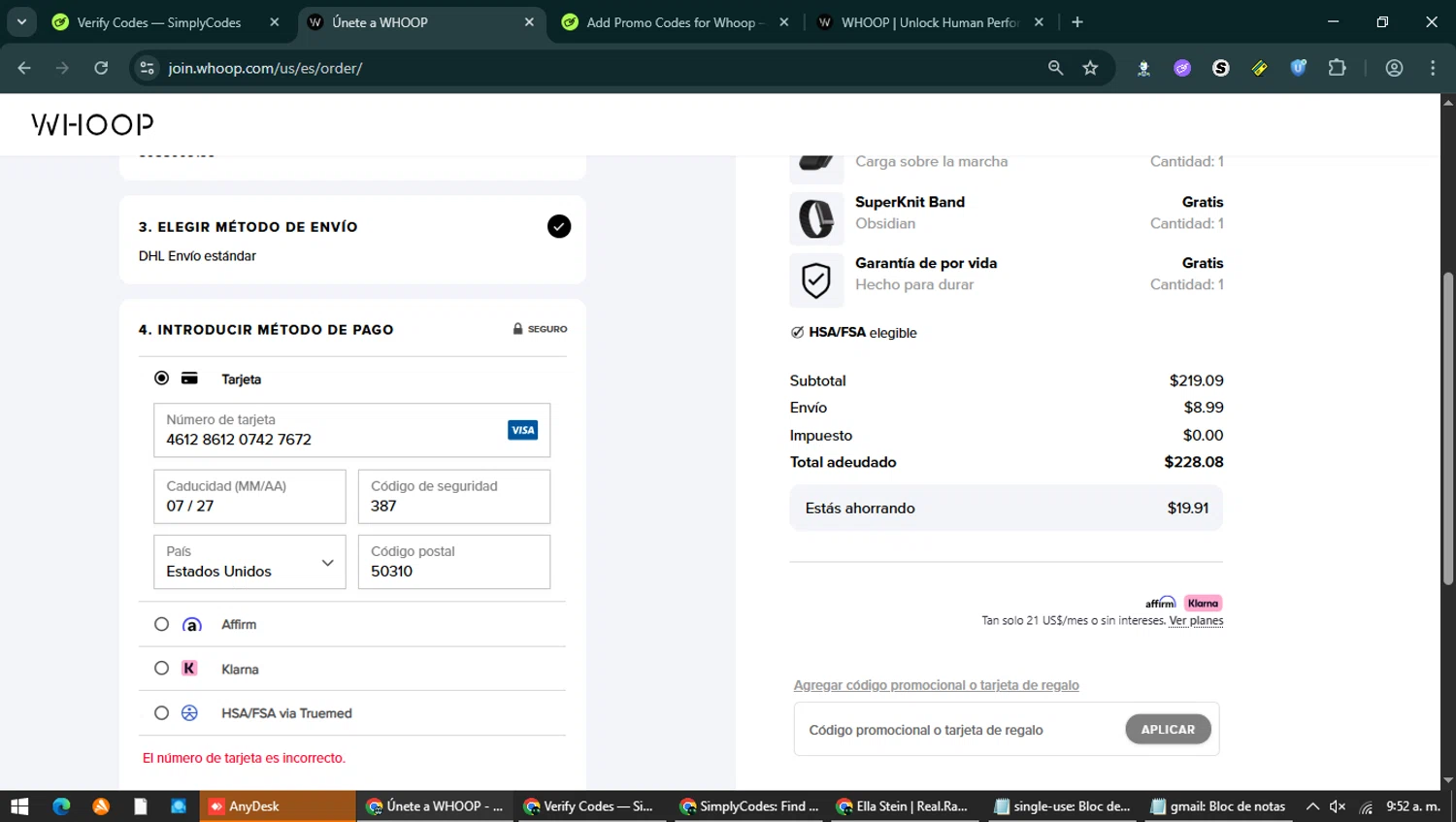
Task: Click the credit card icon beside Tarjeta
Action: (189, 378)
